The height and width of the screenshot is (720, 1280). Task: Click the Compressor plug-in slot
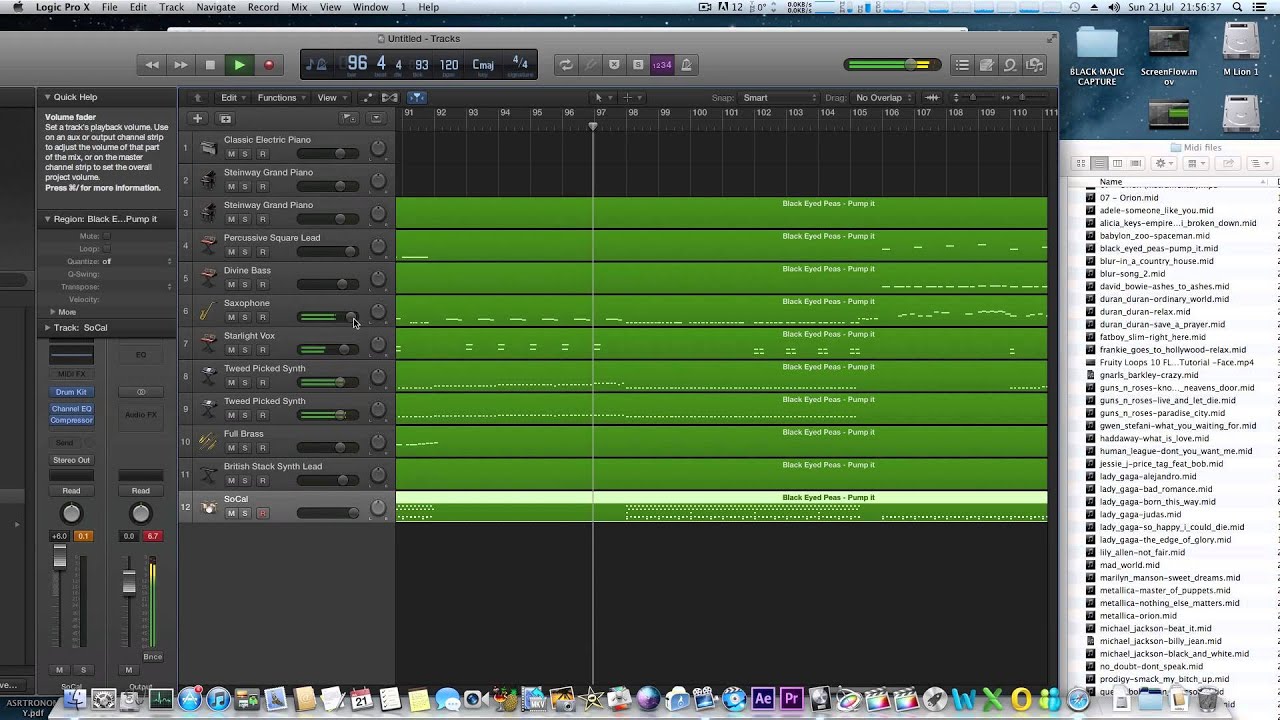[71, 420]
